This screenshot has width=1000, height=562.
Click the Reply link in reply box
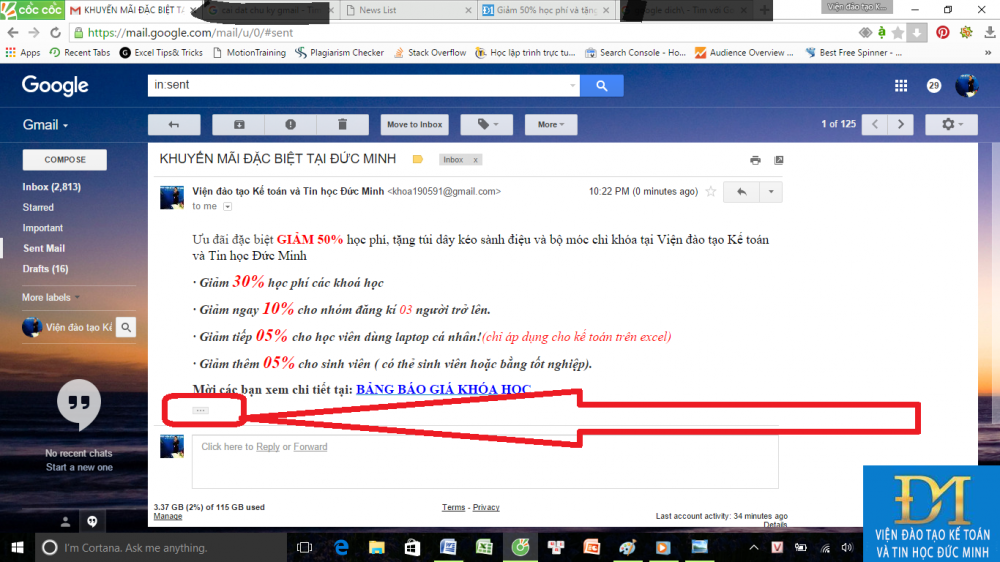coord(268,447)
